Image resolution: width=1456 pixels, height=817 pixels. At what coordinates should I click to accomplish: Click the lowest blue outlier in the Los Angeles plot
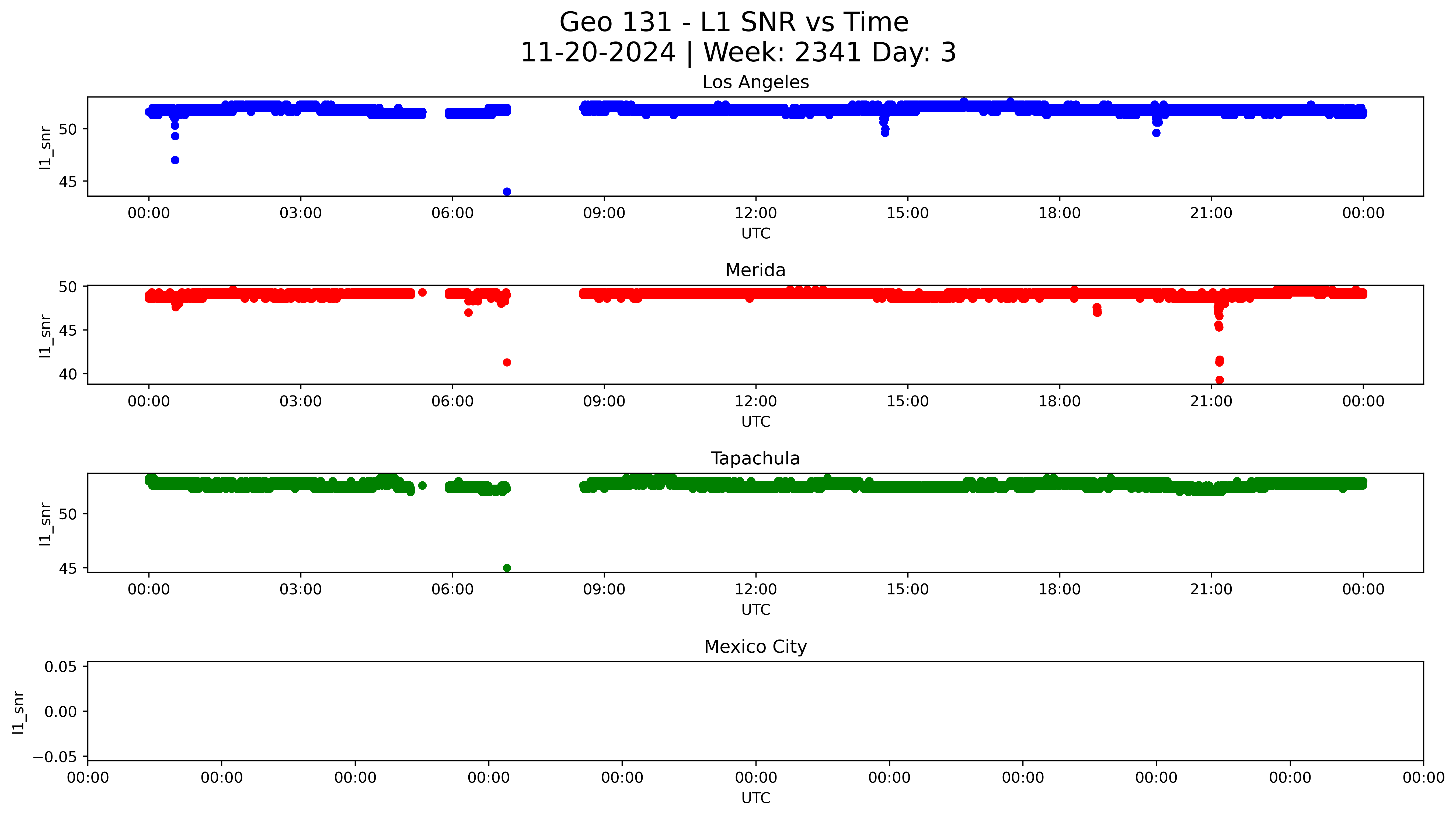[507, 192]
